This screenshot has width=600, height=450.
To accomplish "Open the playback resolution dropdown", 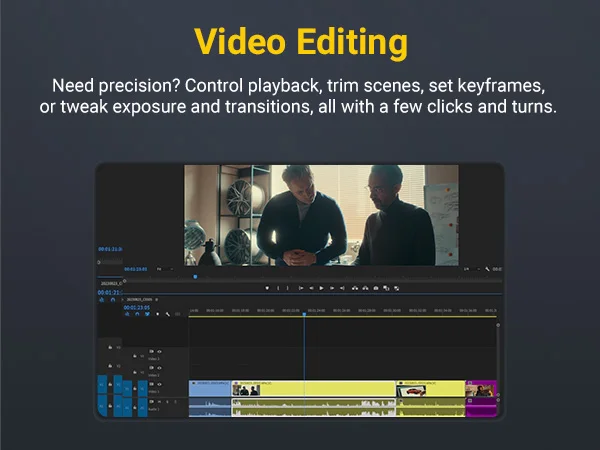I will (x=471, y=269).
